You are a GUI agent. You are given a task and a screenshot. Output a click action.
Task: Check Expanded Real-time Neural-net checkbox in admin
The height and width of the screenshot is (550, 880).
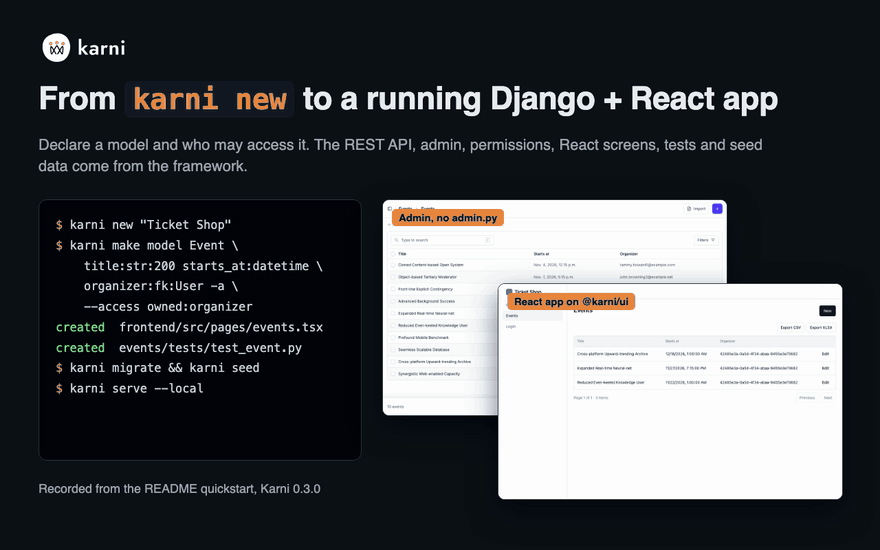click(393, 314)
